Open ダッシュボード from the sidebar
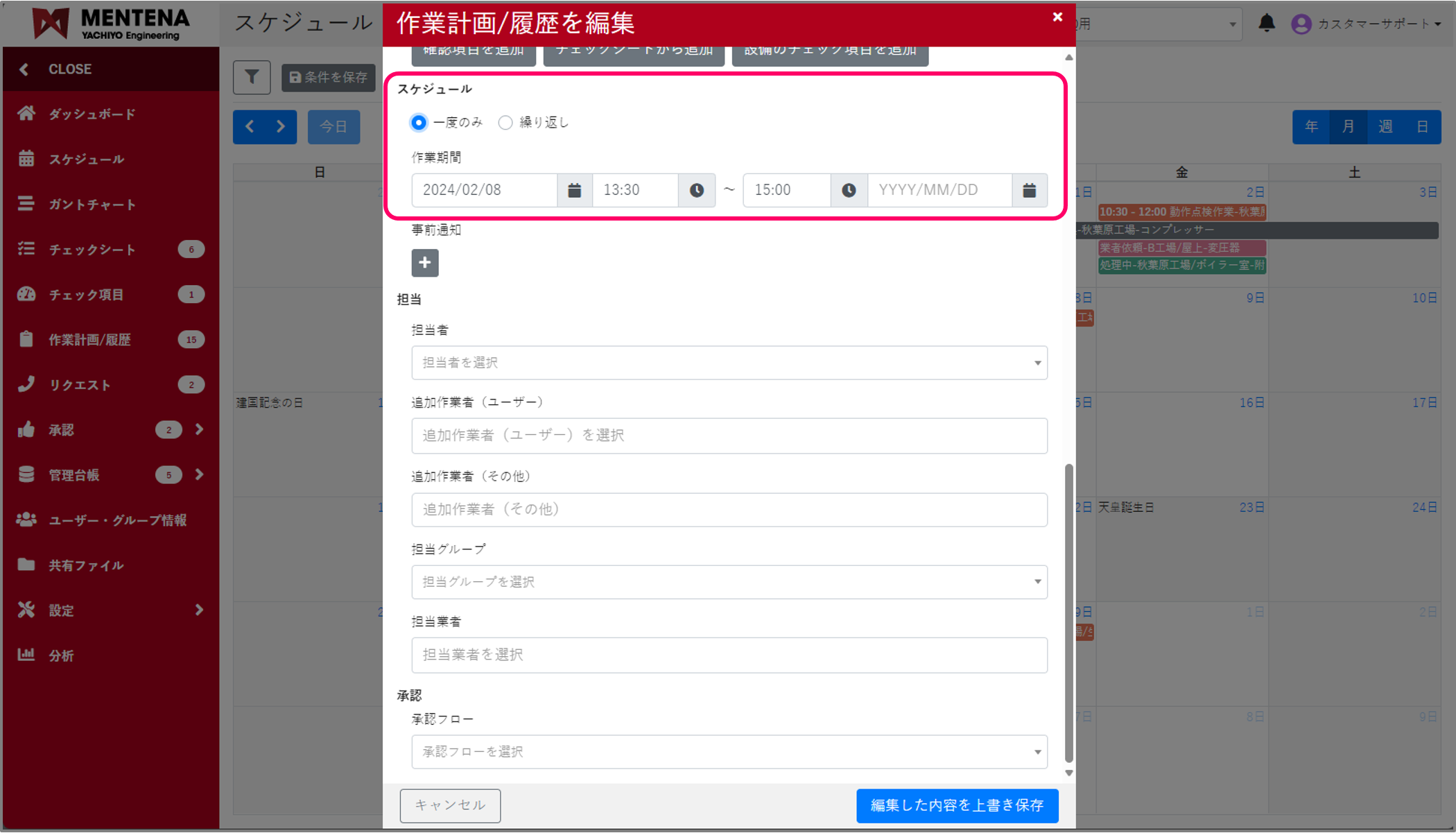The image size is (1456, 833). 92,114
